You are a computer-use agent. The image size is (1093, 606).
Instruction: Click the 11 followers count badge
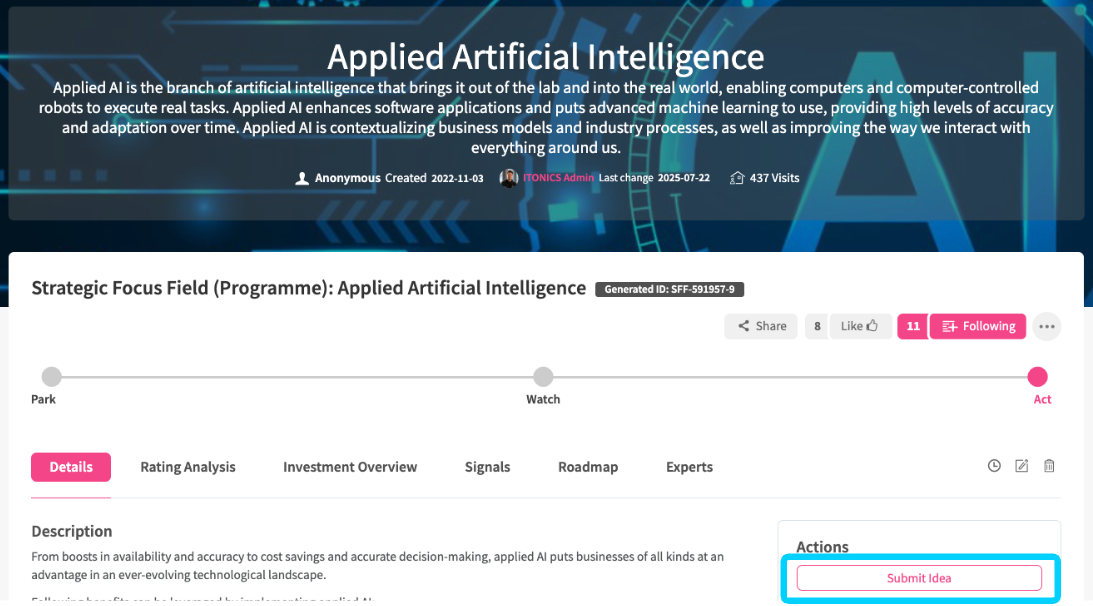pyautogui.click(x=912, y=326)
